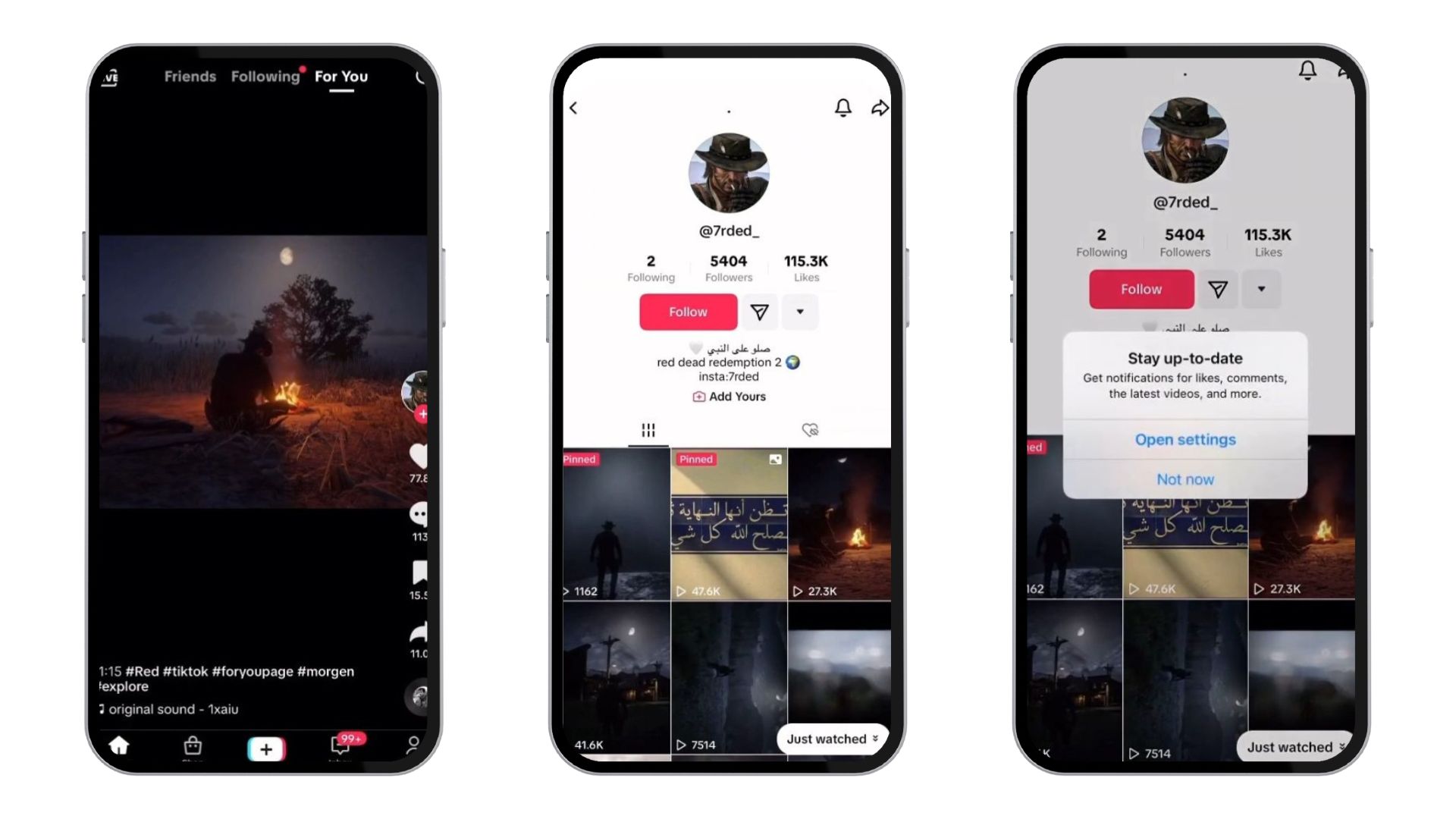
Task: Tap the share icon on profile page
Action: point(880,108)
